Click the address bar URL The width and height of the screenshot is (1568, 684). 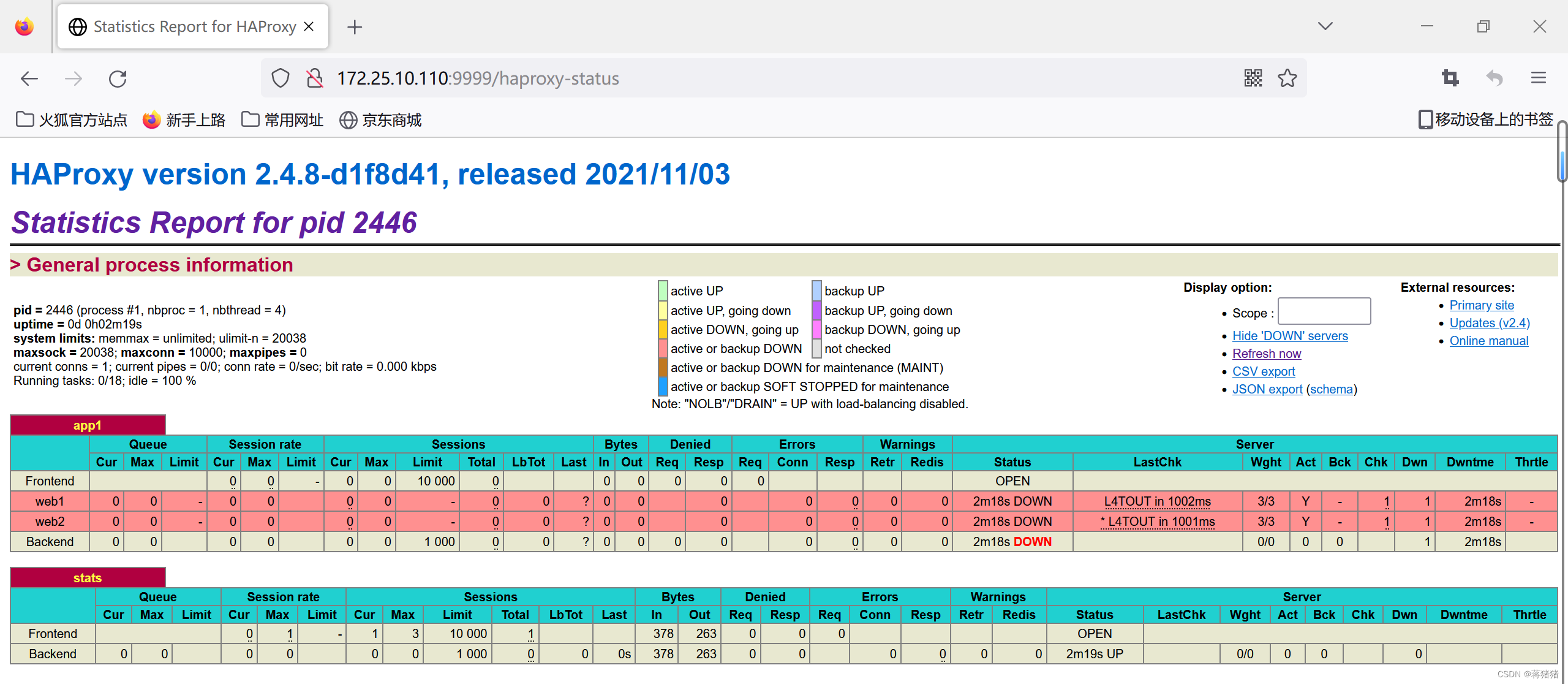click(478, 78)
